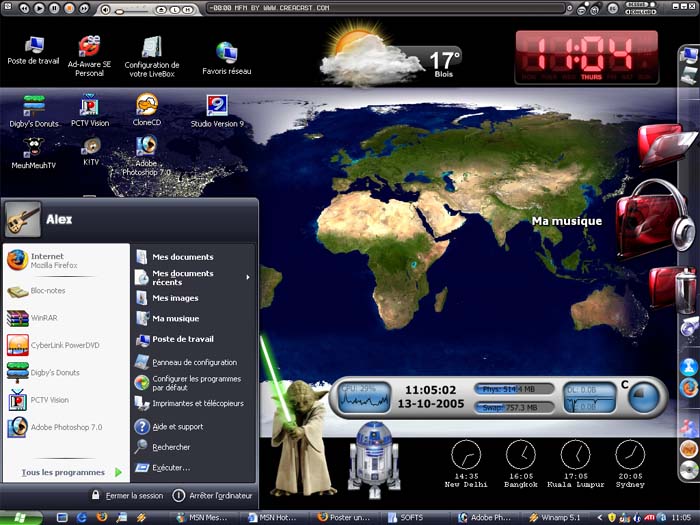Expand the Mes documents récents submenu arrow

[x=248, y=277]
